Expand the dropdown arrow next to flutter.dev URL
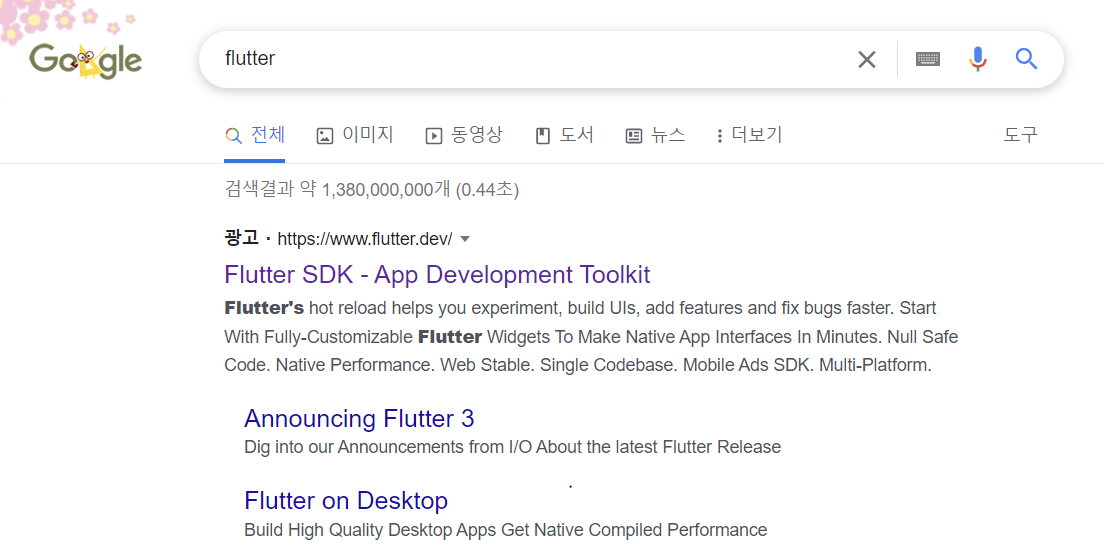The height and width of the screenshot is (551, 1104). coord(464,239)
